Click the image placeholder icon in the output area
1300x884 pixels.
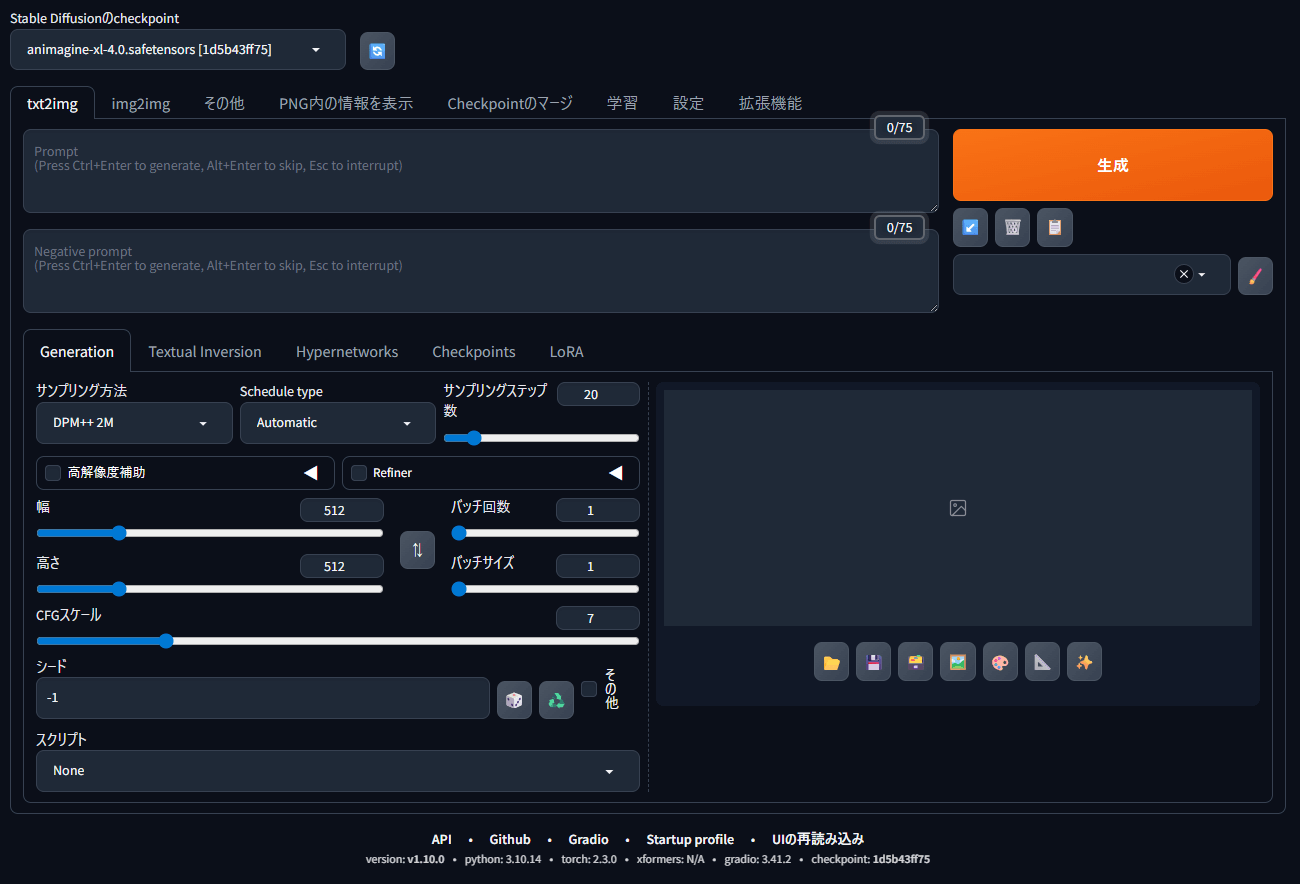pos(958,508)
